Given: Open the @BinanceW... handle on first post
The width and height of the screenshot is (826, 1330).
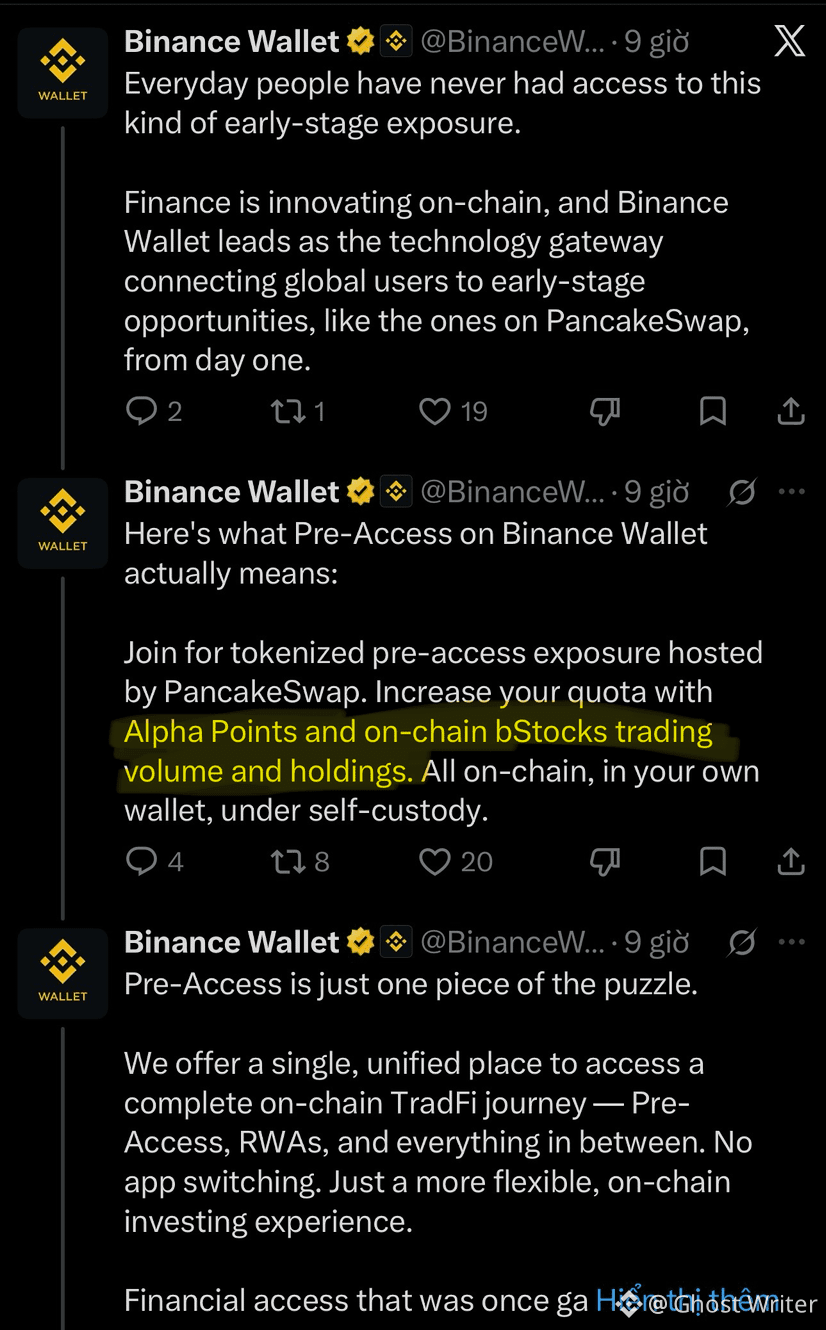Looking at the screenshot, I should (512, 42).
